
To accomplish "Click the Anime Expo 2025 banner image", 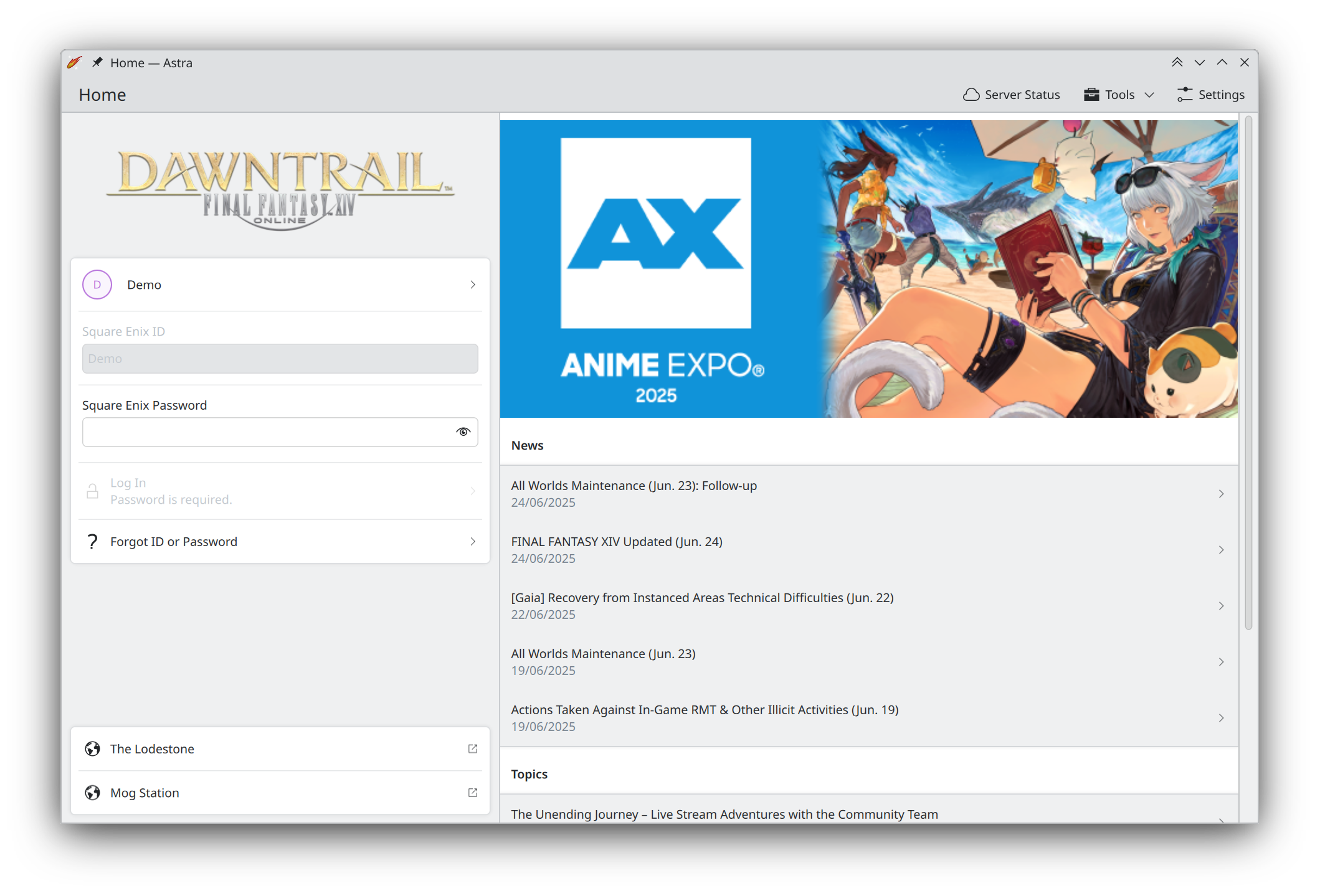I will click(868, 269).
